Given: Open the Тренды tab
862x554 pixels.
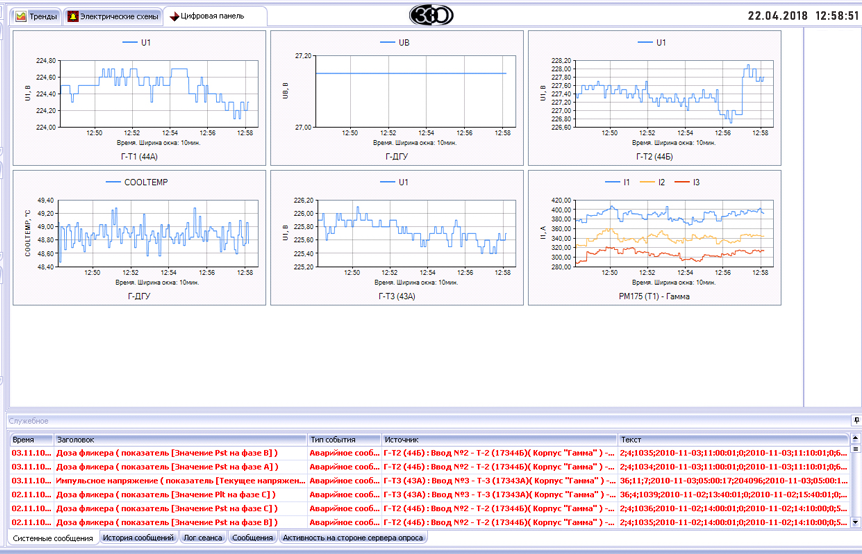Looking at the screenshot, I should [37, 16].
